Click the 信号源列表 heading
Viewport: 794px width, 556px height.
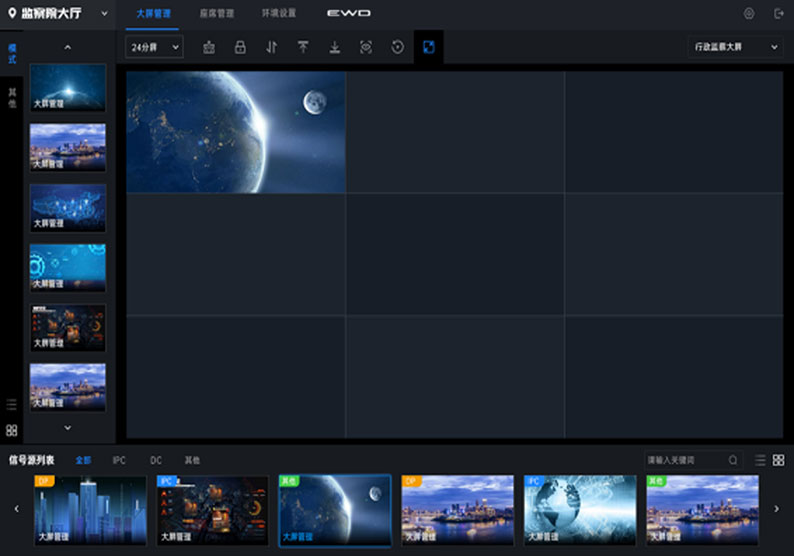click(x=31, y=460)
